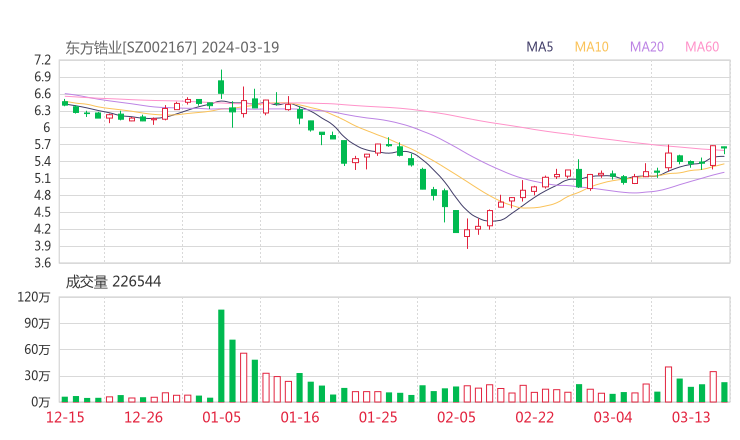Click the 02-22 date label

click(x=534, y=417)
